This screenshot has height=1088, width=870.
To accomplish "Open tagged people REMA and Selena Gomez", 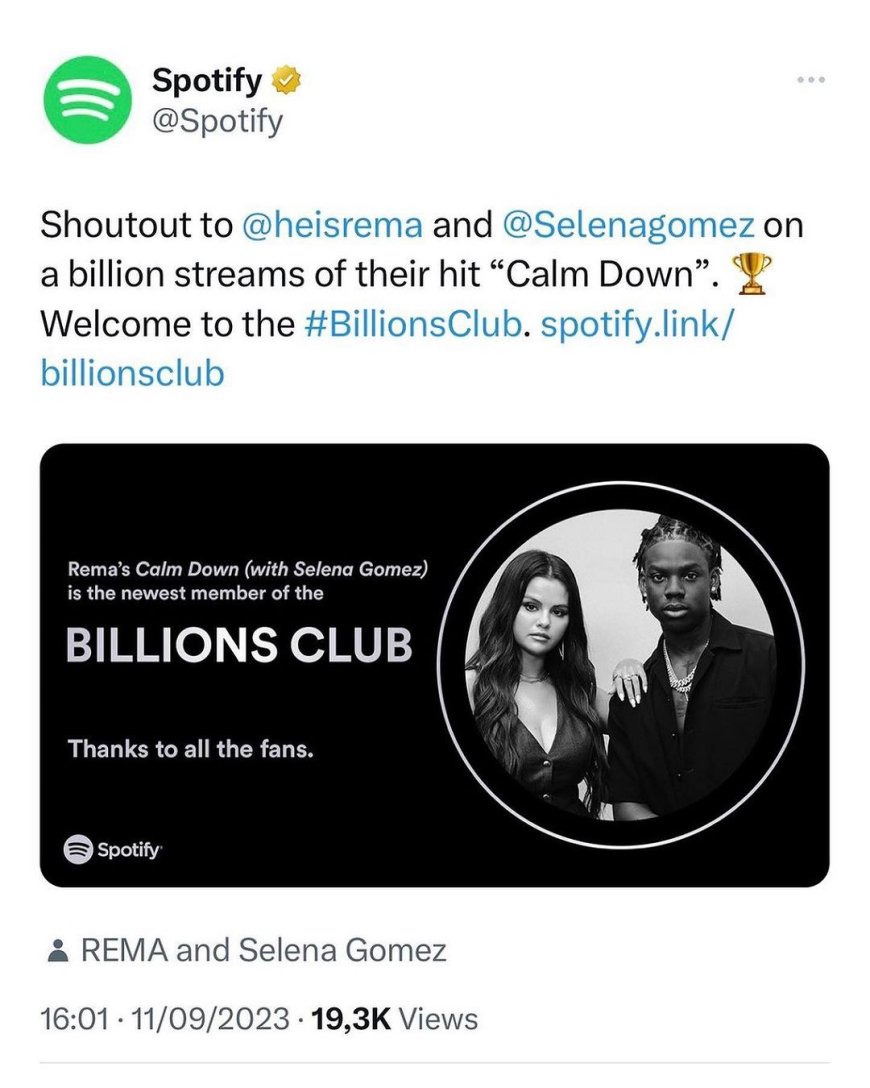I will [x=262, y=950].
